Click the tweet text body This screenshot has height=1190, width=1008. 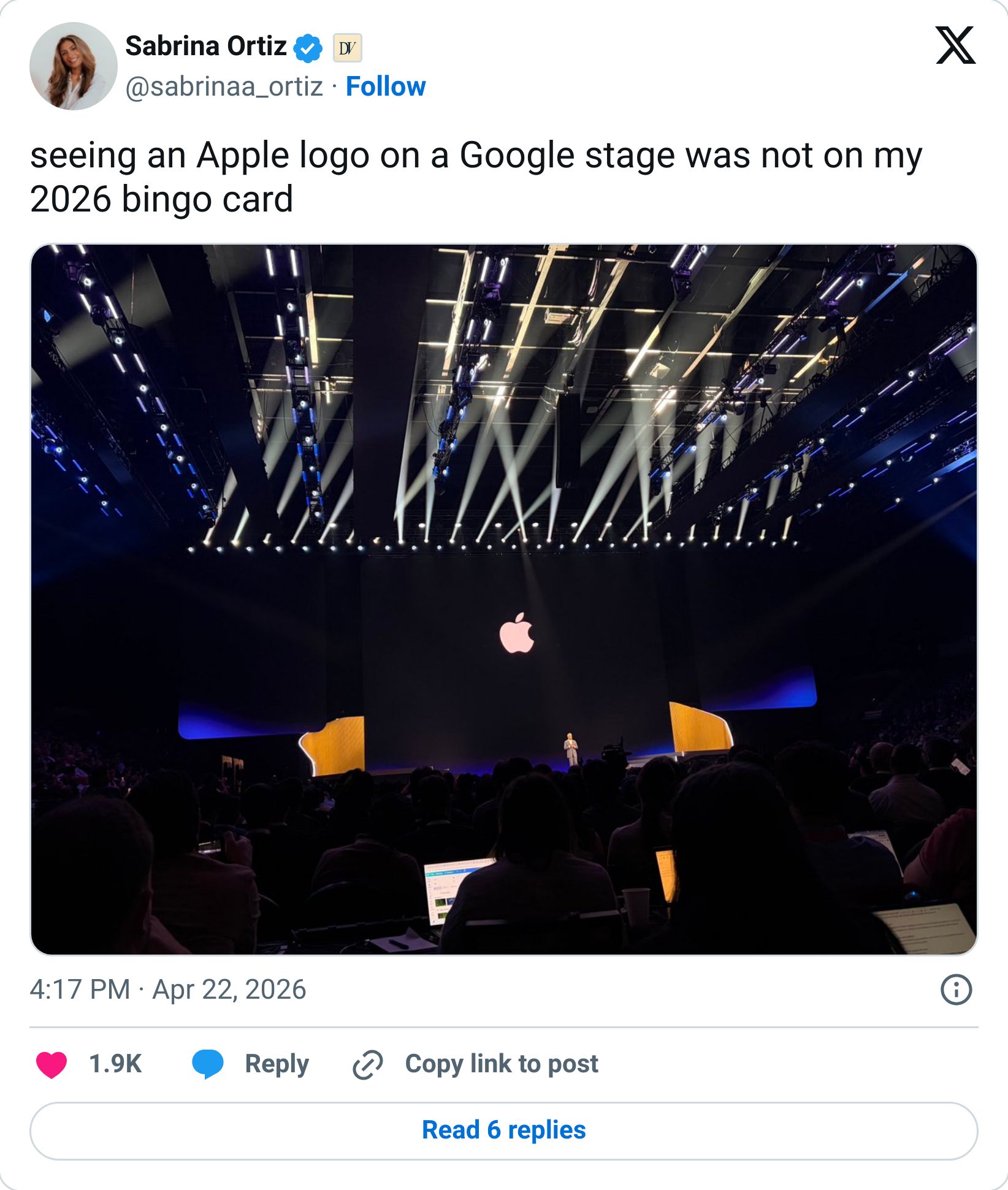pos(478,177)
